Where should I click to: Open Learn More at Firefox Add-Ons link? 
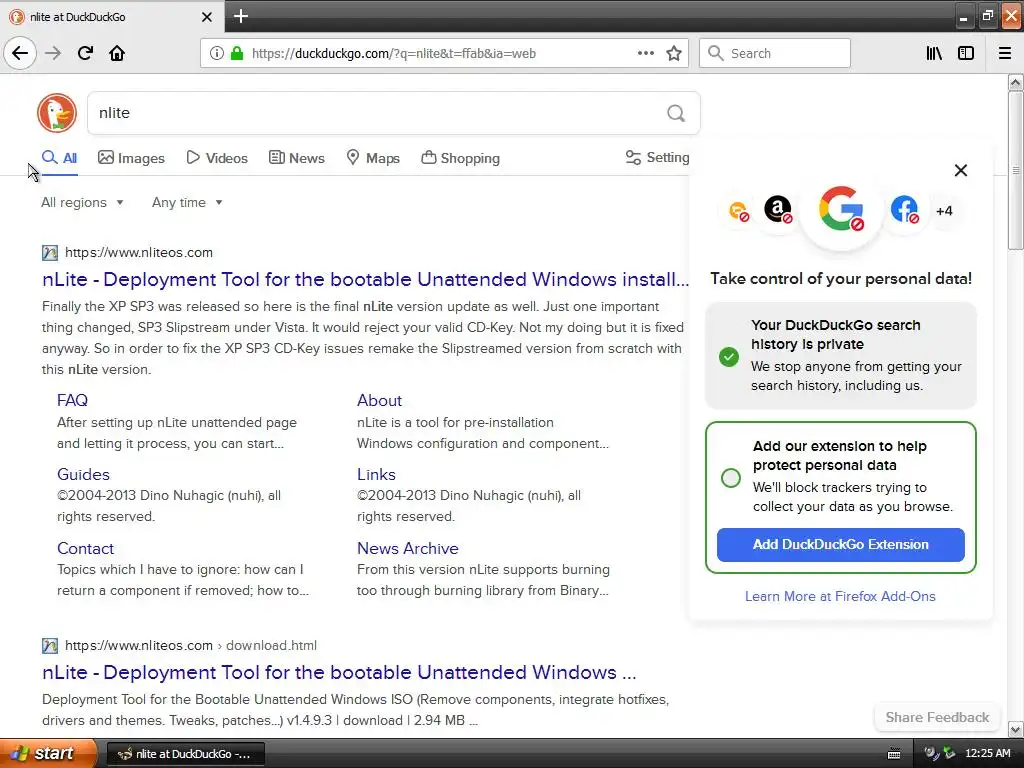coord(840,596)
